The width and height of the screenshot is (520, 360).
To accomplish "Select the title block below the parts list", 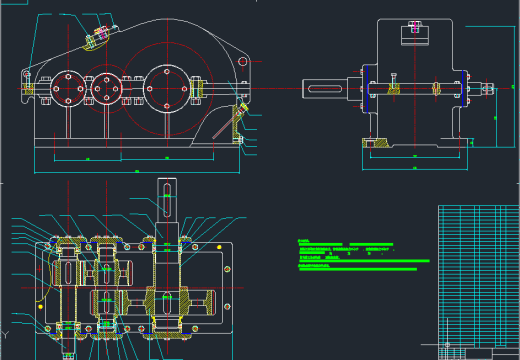I will click(479, 353).
